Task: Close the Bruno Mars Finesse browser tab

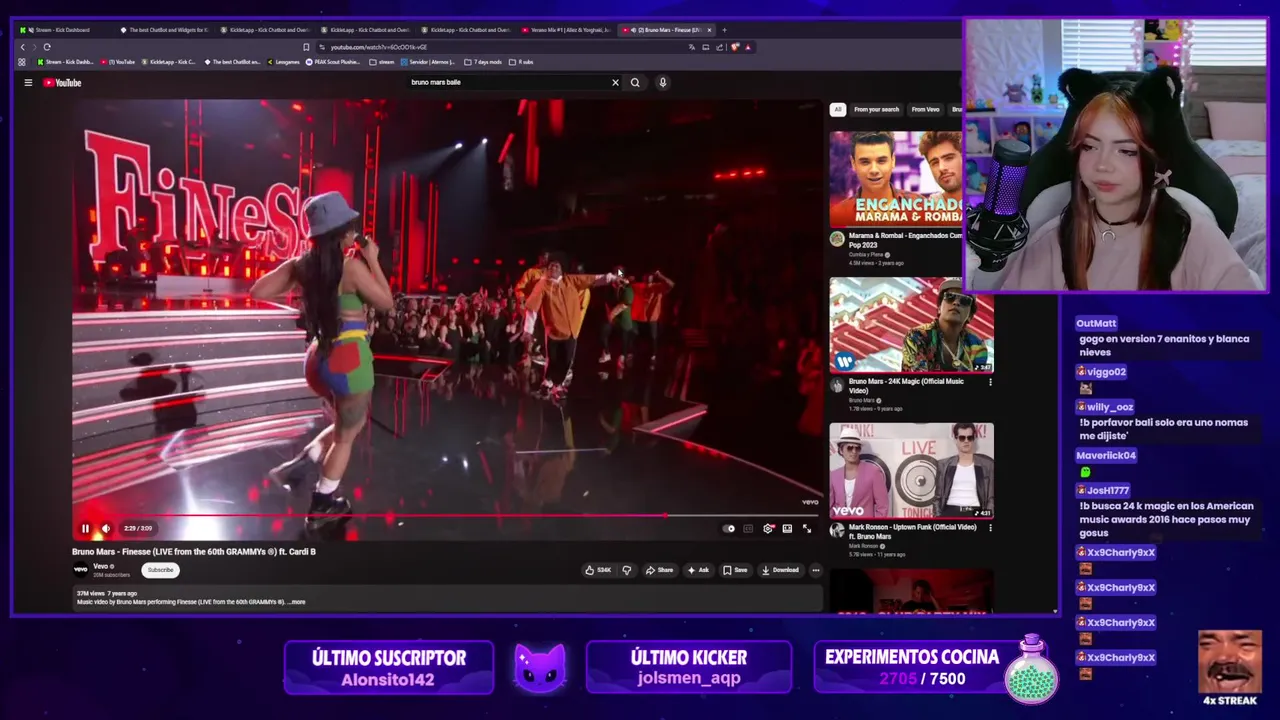Action: [709, 30]
